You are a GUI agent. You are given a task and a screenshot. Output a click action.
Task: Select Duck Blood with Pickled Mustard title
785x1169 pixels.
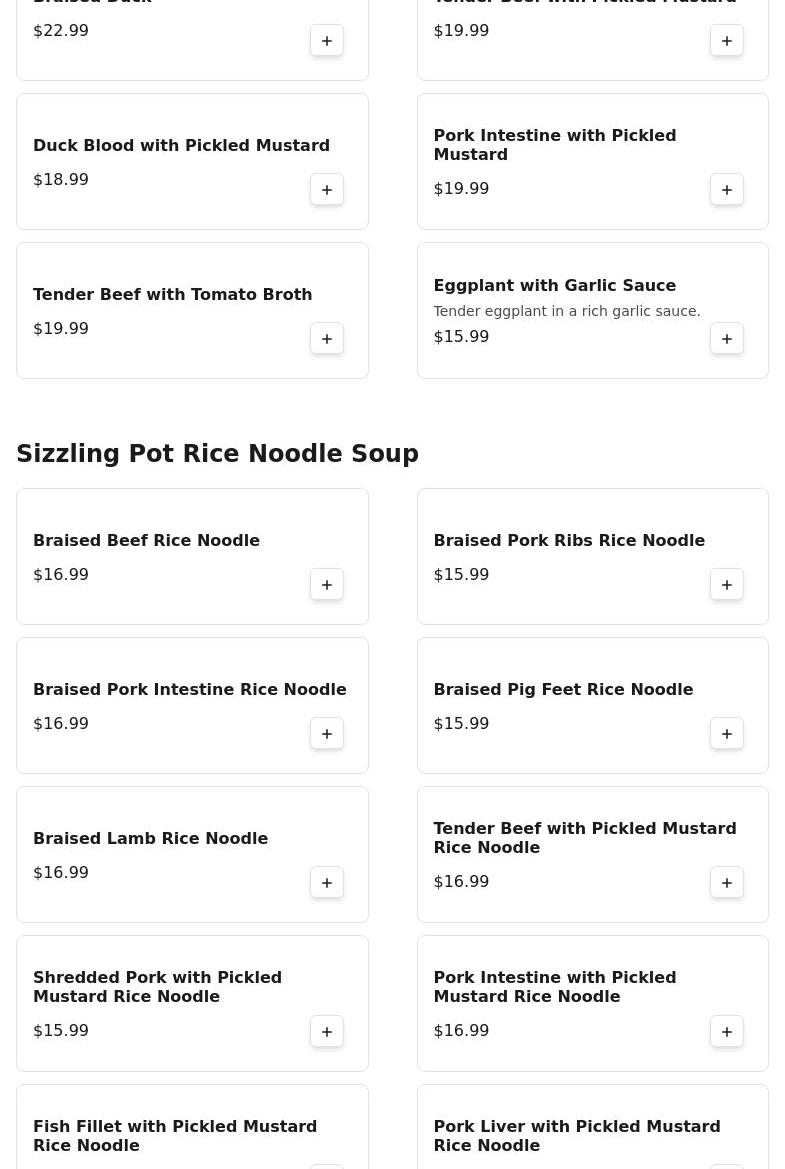click(181, 146)
